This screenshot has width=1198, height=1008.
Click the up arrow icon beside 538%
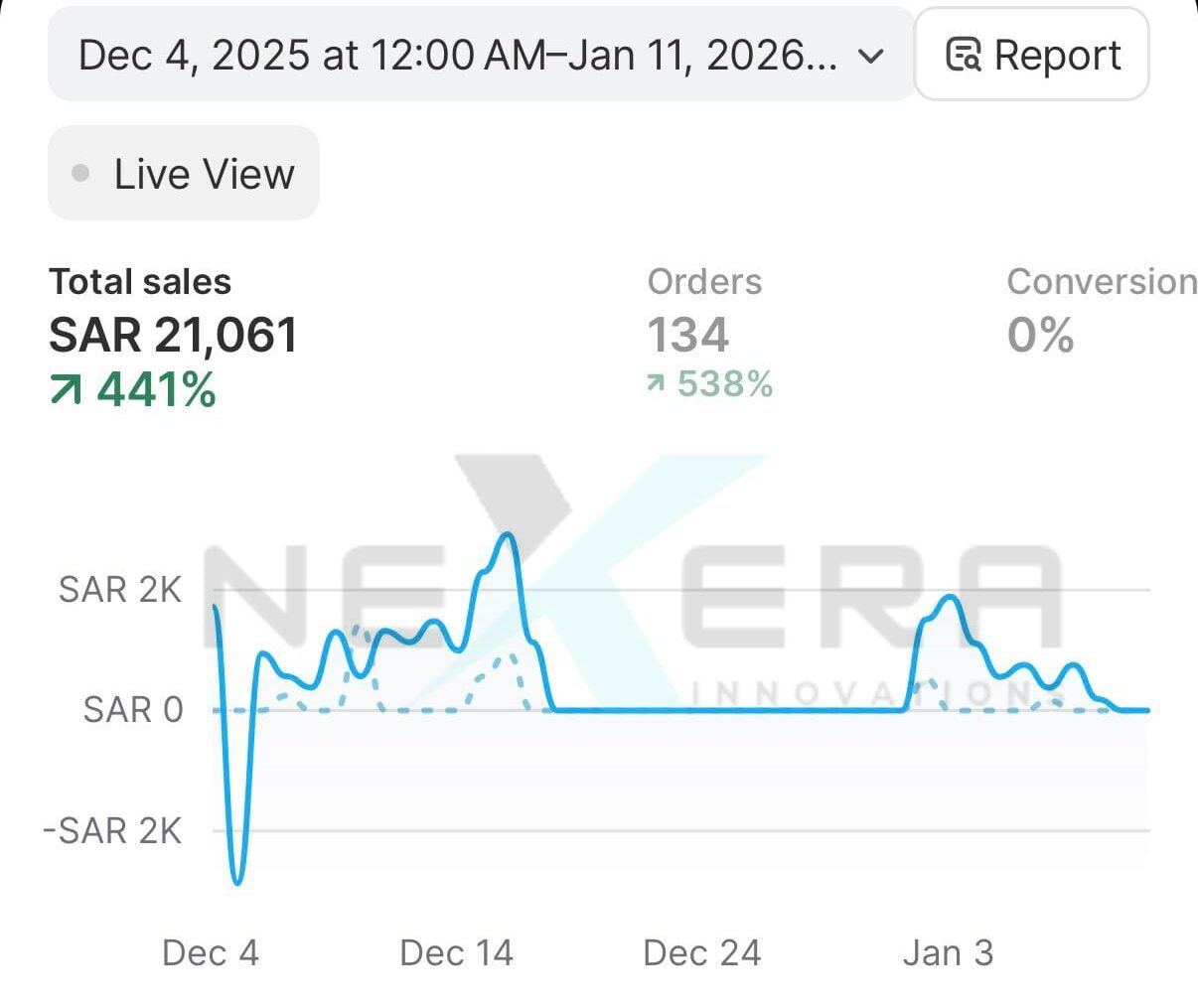tap(656, 383)
